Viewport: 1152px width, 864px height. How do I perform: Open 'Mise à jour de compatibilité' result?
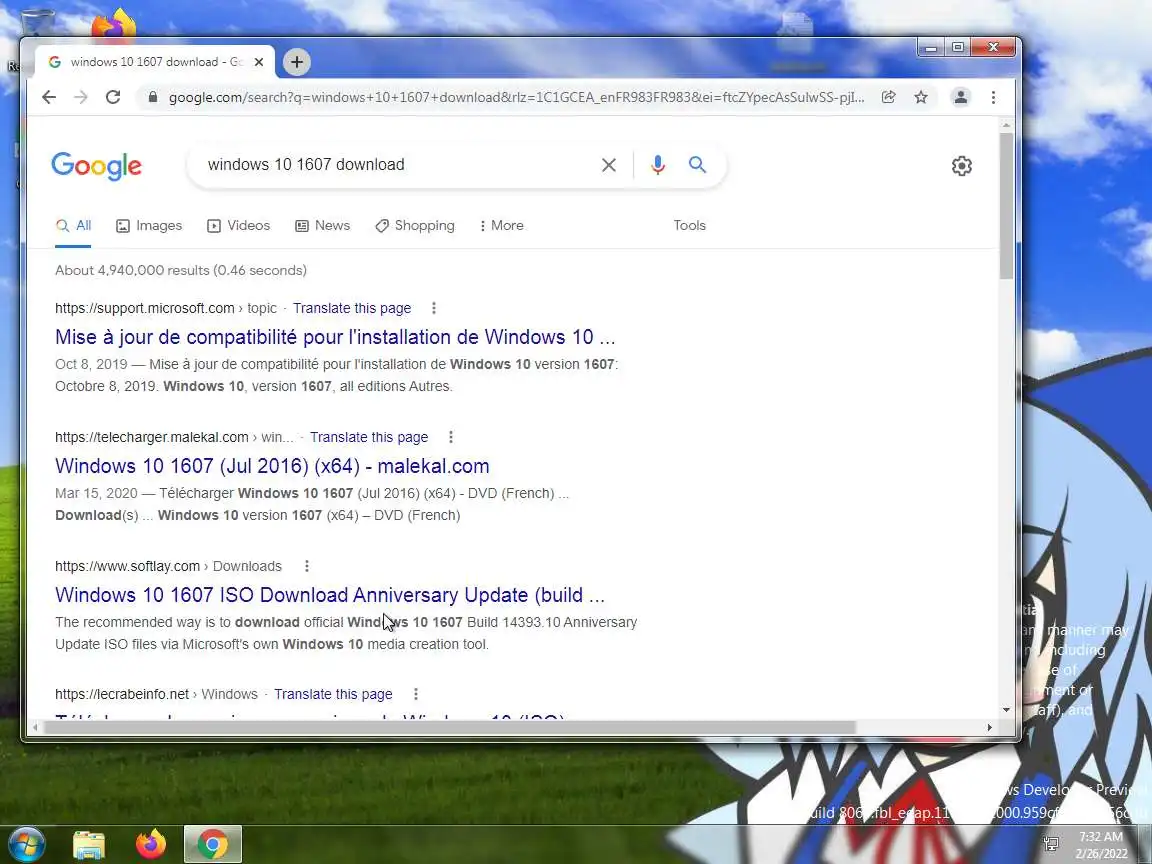(x=335, y=336)
